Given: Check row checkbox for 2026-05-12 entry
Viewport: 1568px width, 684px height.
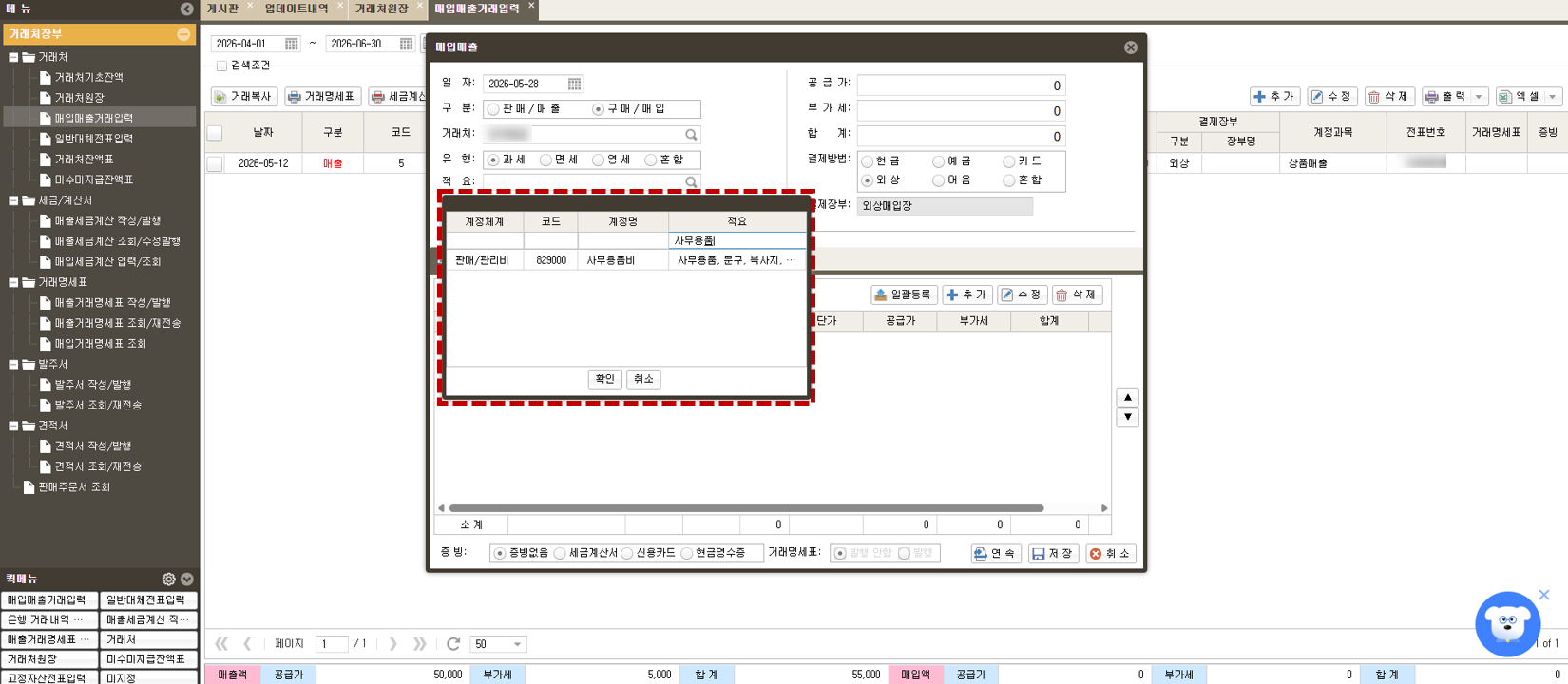Looking at the screenshot, I should click(215, 163).
